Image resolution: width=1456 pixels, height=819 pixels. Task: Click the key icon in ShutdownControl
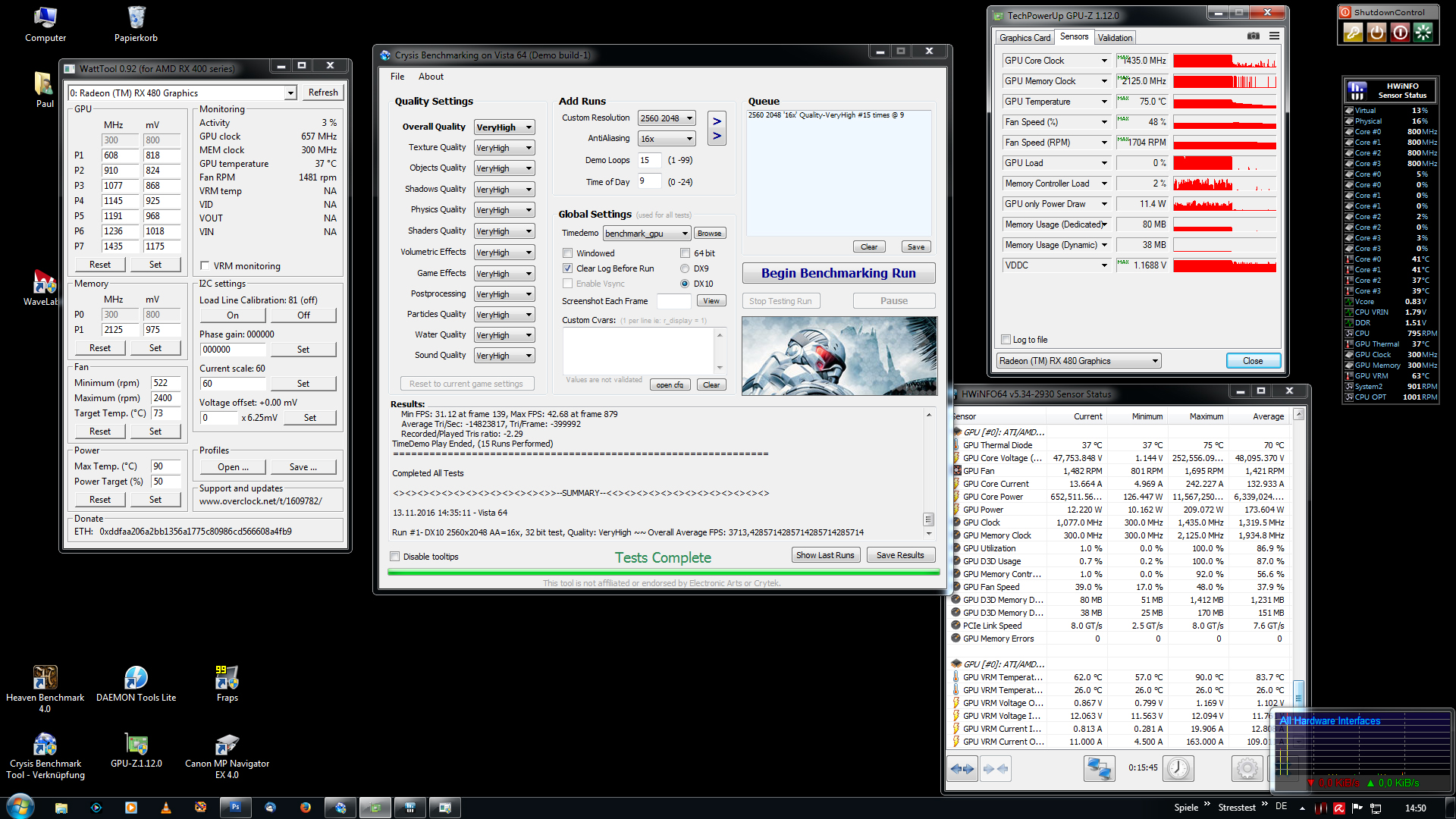[1353, 32]
